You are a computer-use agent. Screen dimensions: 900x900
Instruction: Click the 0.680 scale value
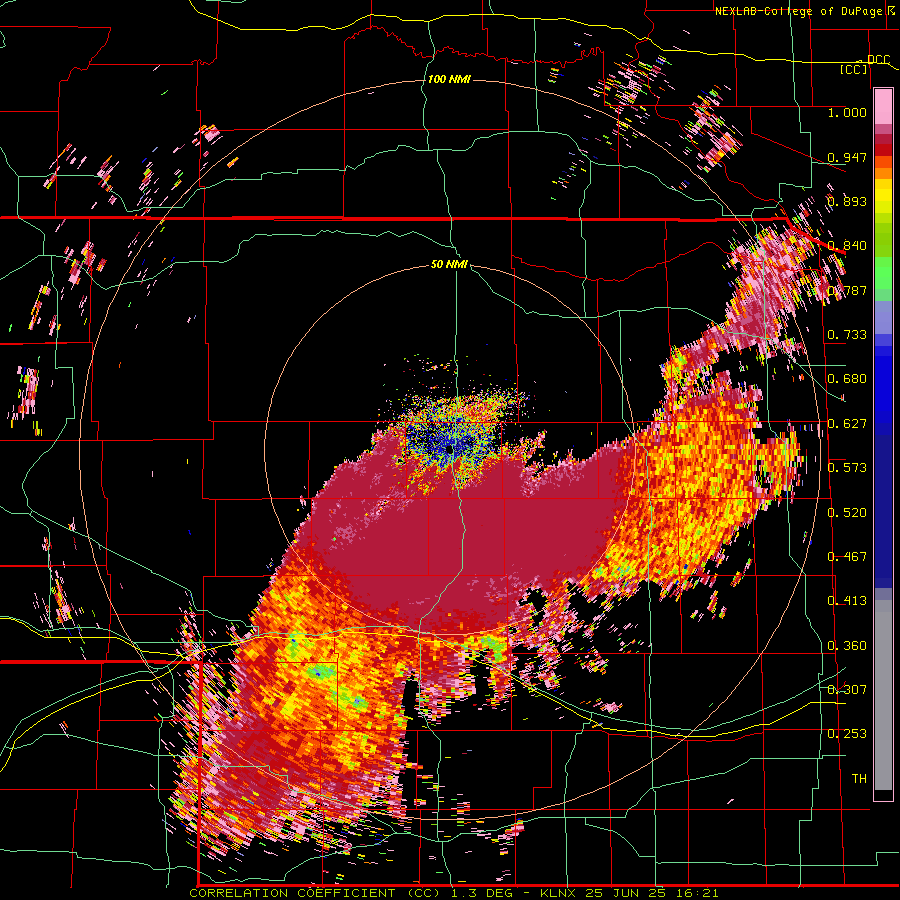[847, 379]
